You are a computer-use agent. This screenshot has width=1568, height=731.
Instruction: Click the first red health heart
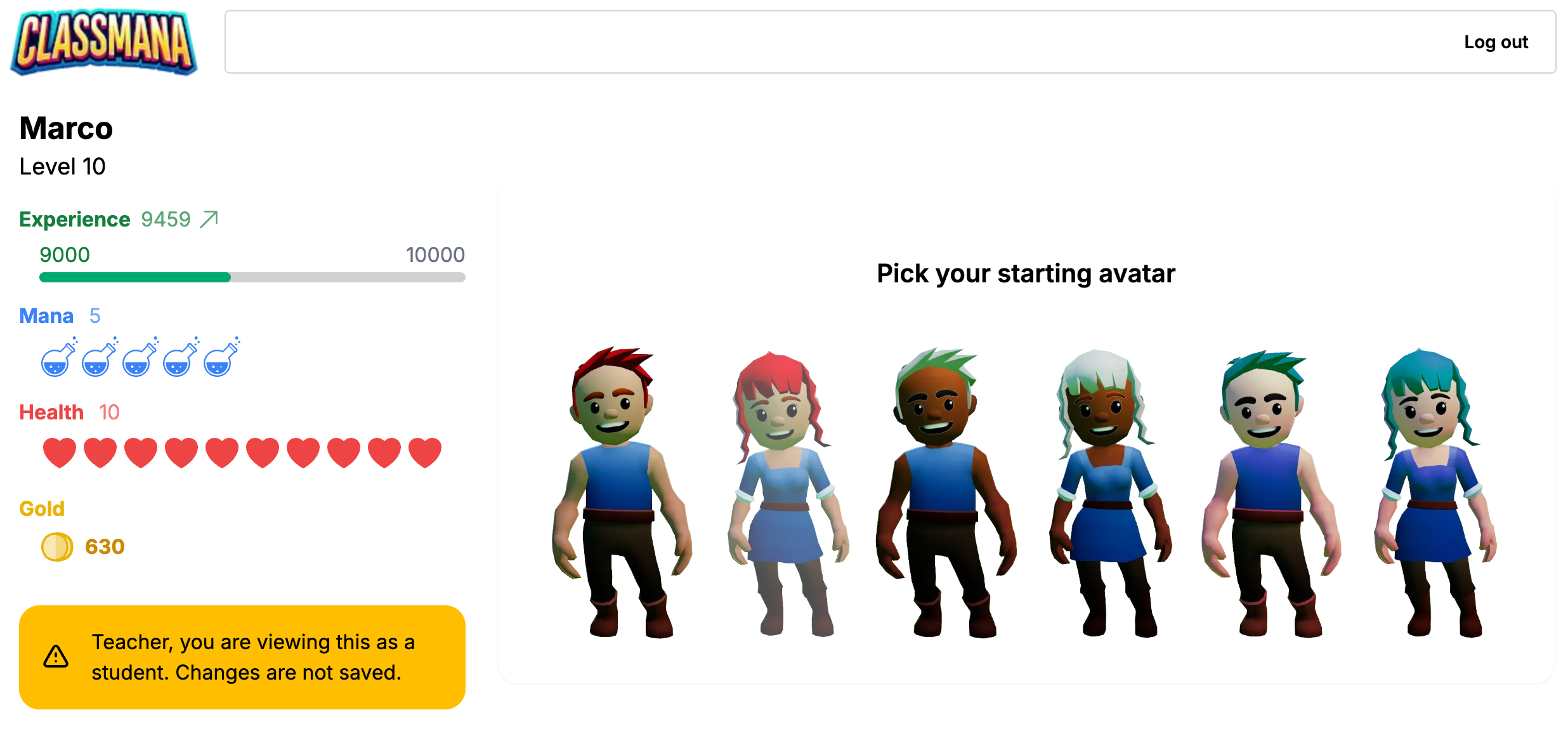coord(60,452)
